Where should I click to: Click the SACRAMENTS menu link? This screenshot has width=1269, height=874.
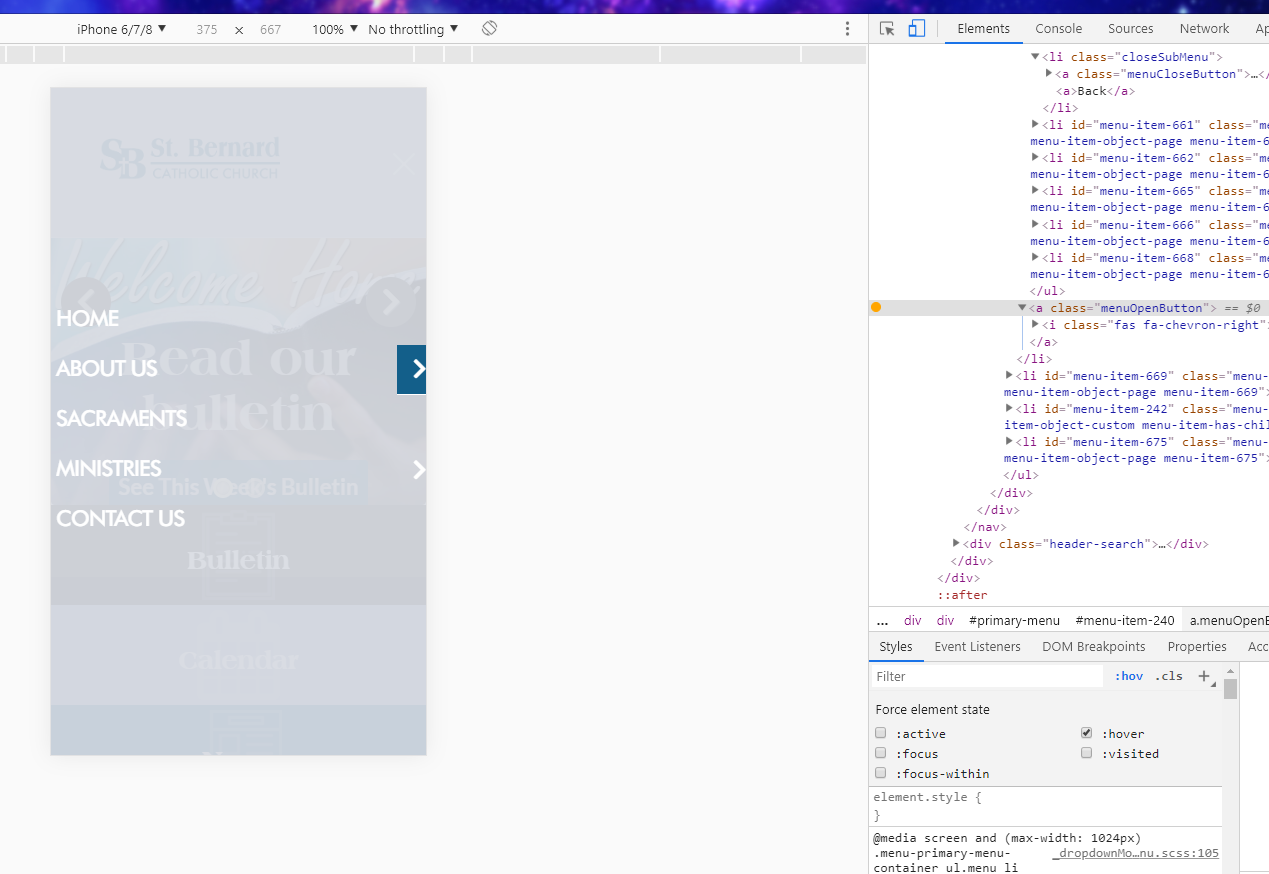tap(121, 418)
